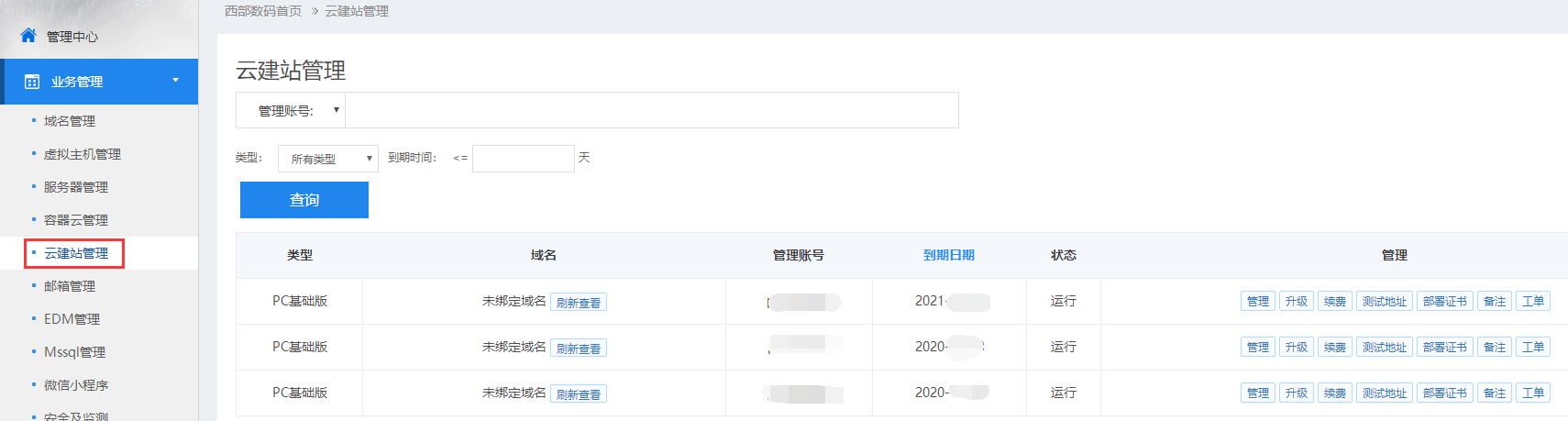
Task: Collapse the 业务管理 menu arrow
Action: coord(175,81)
